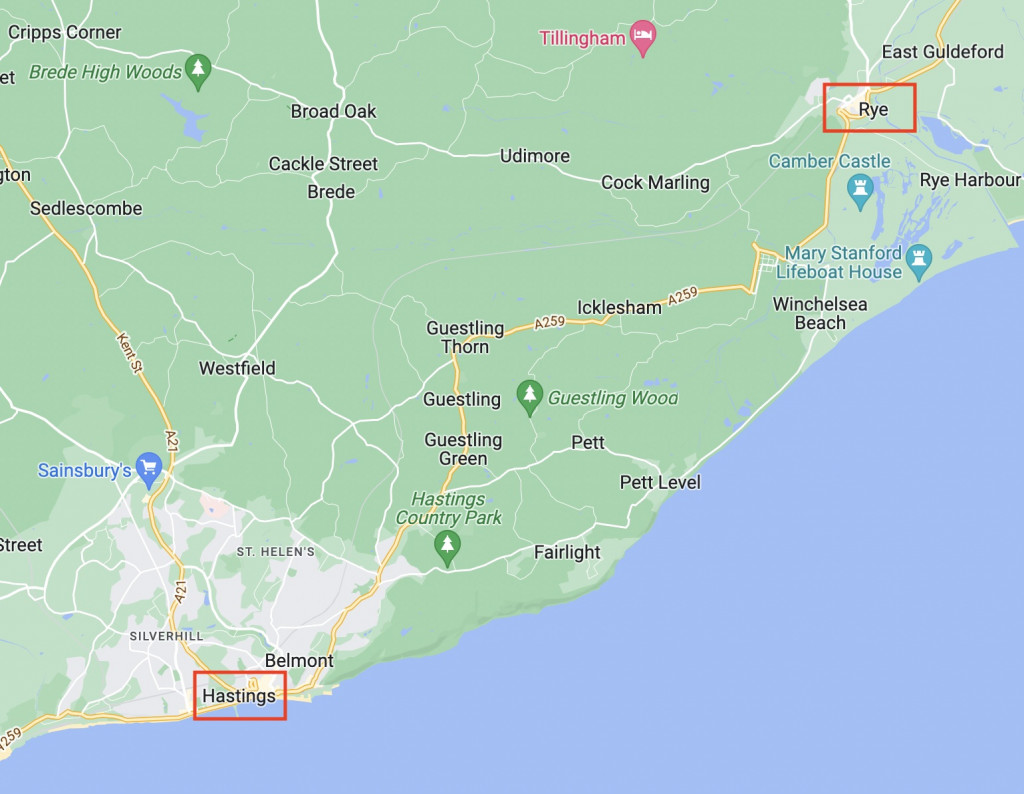Click the Fairlight place name
The width and height of the screenshot is (1024, 794).
click(567, 552)
